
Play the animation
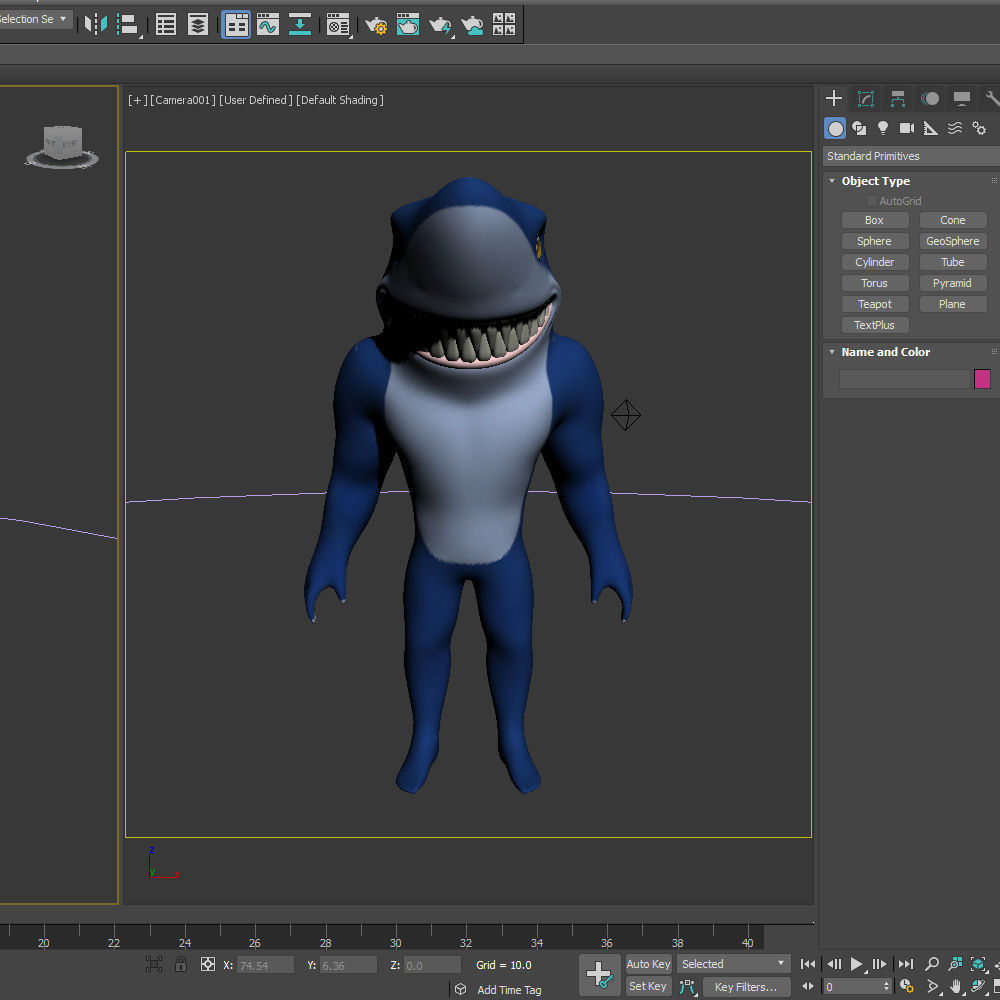[x=857, y=964]
